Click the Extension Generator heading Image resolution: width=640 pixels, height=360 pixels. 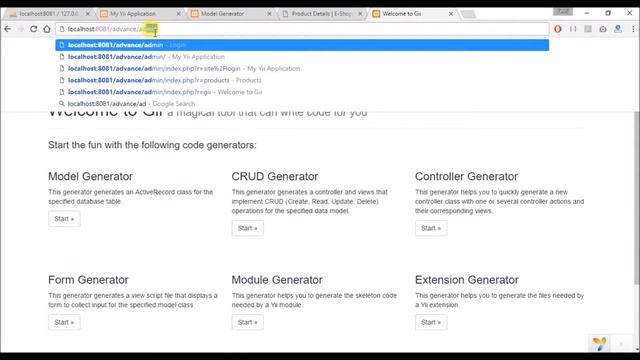[467, 280]
